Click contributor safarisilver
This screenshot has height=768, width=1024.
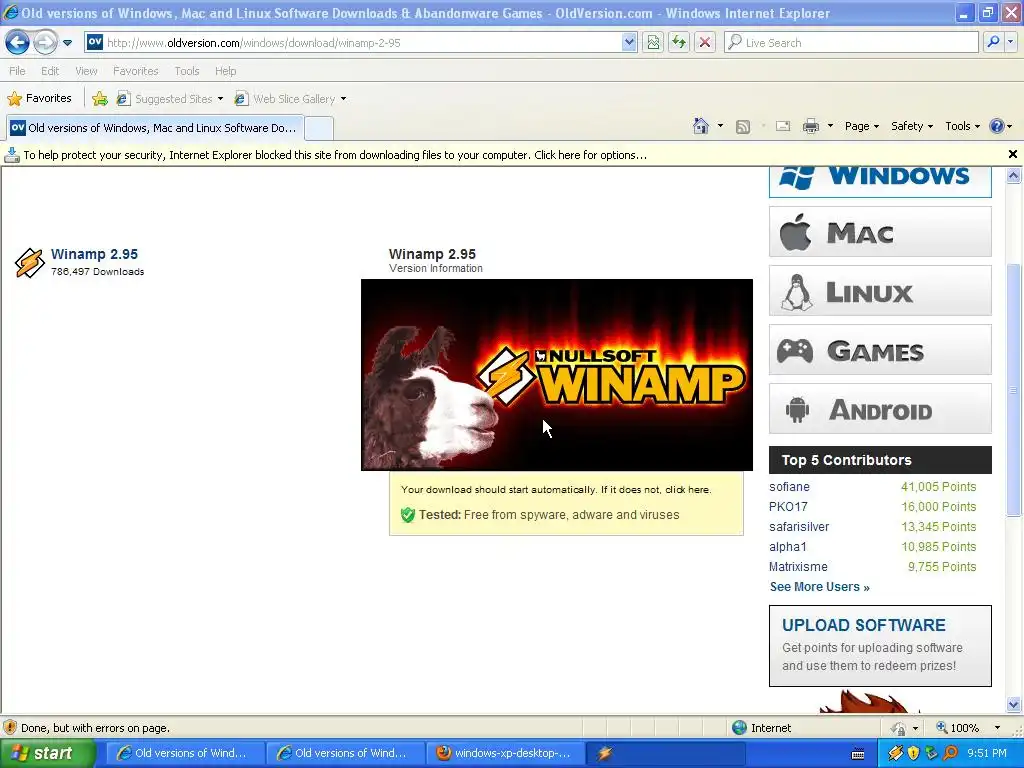[799, 527]
